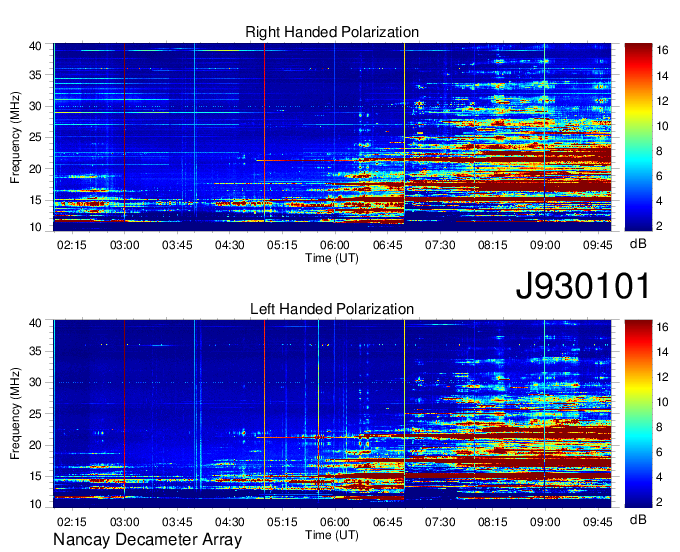680x552 pixels.
Task: Click the "16" value on the upper color bar
Action: point(662,50)
